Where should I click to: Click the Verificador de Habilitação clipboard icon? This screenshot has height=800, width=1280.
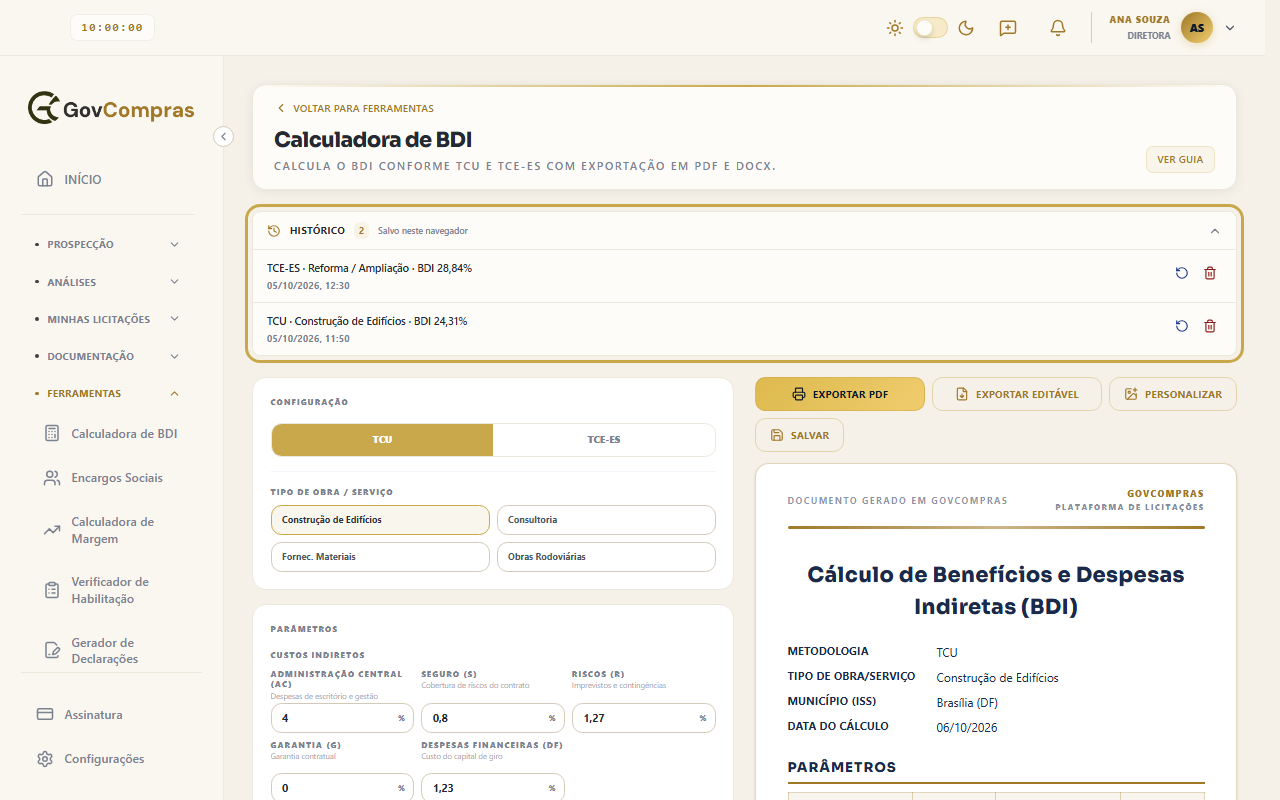pyautogui.click(x=52, y=590)
